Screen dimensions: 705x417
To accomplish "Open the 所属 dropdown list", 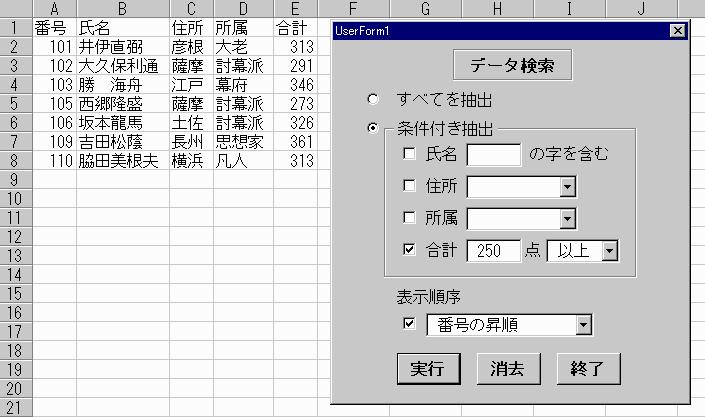I will point(568,219).
